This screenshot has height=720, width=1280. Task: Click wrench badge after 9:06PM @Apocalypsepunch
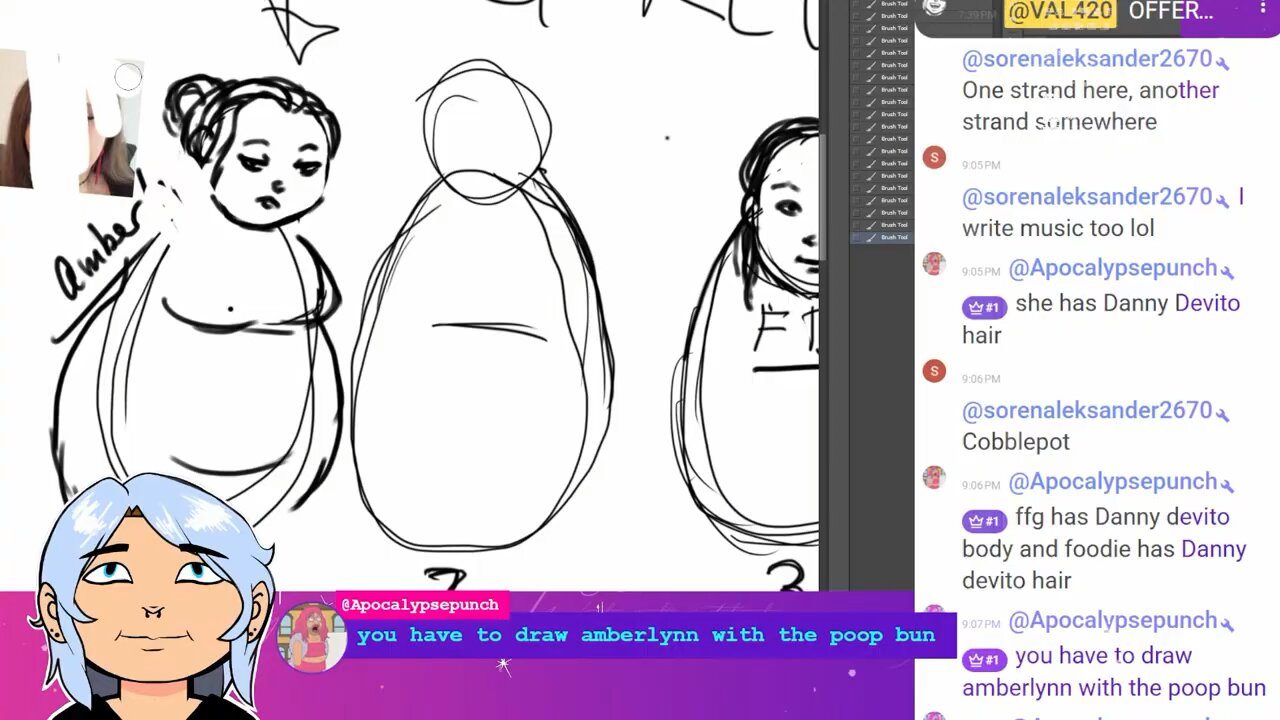pos(1227,485)
